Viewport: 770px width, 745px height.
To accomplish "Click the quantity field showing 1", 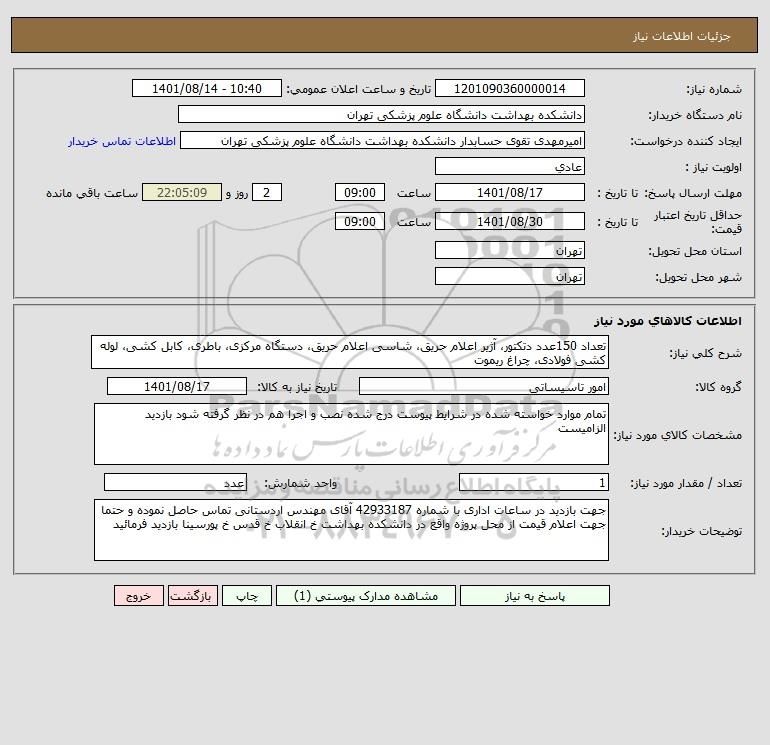I will tap(534, 482).
